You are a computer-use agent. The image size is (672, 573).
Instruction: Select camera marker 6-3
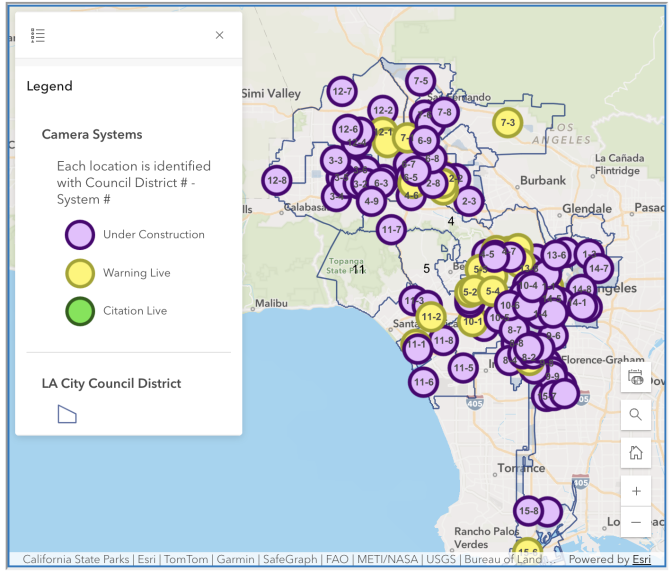[381, 183]
